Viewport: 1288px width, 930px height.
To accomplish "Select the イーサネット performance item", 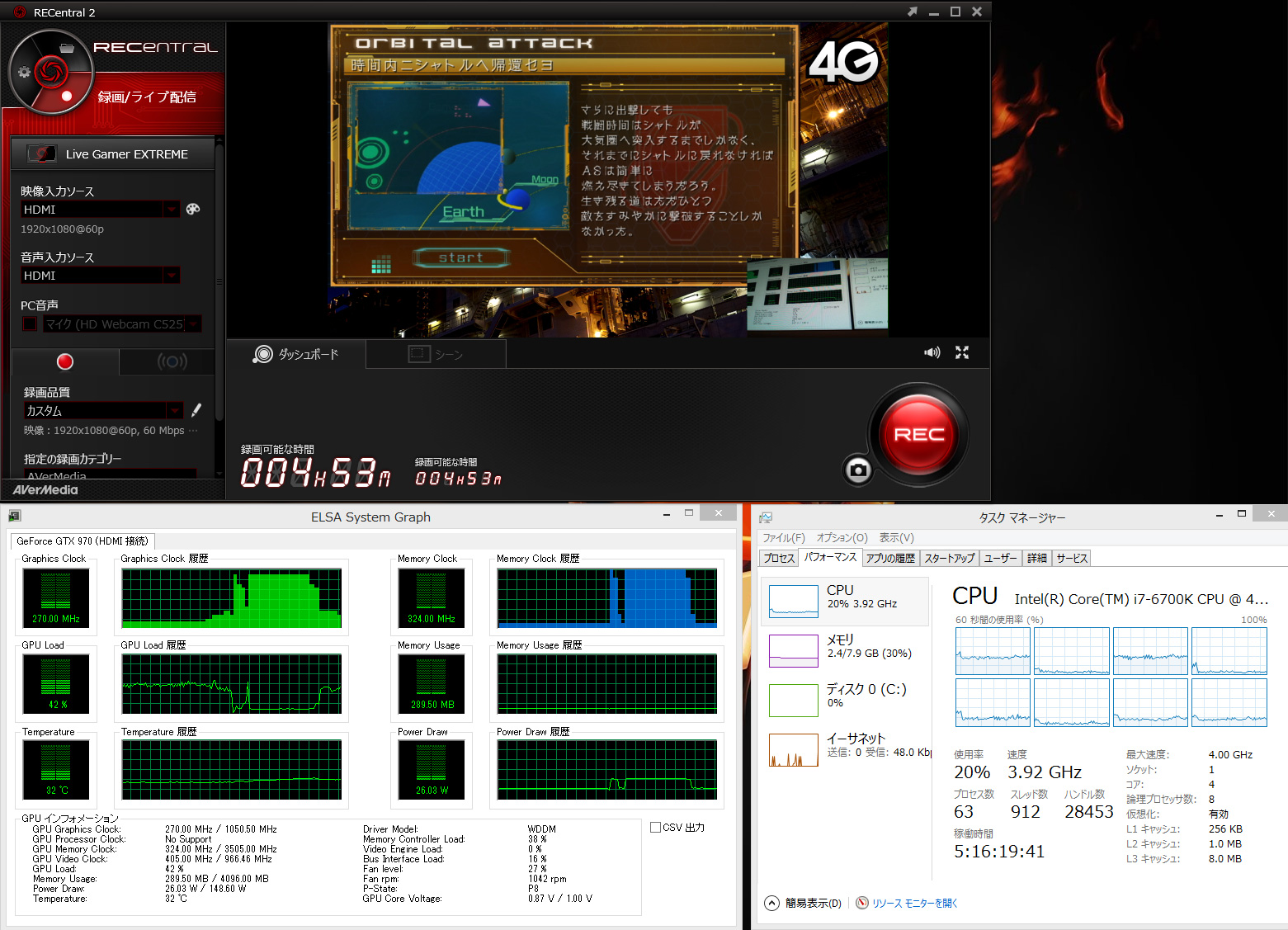I will [845, 749].
